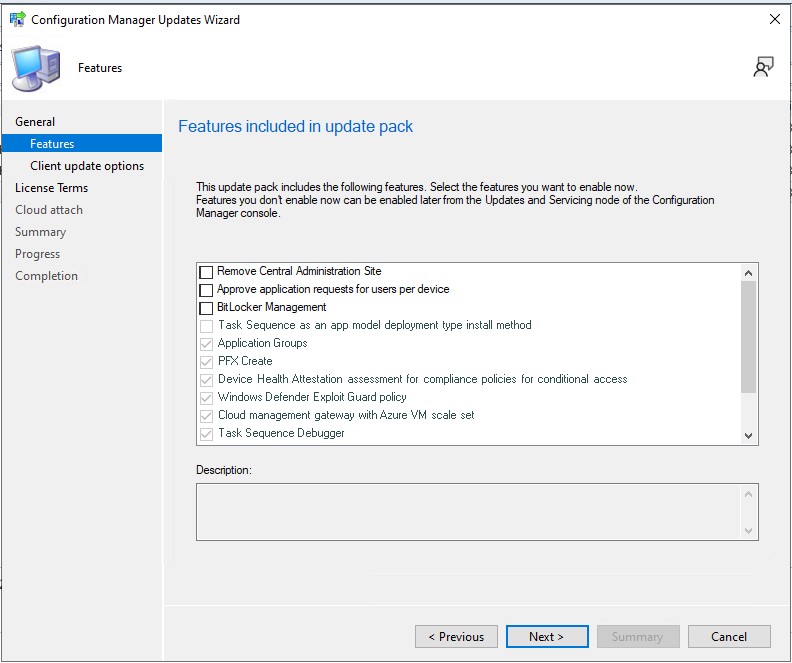Cancel the updates wizard
792x663 pixels.
729,637
